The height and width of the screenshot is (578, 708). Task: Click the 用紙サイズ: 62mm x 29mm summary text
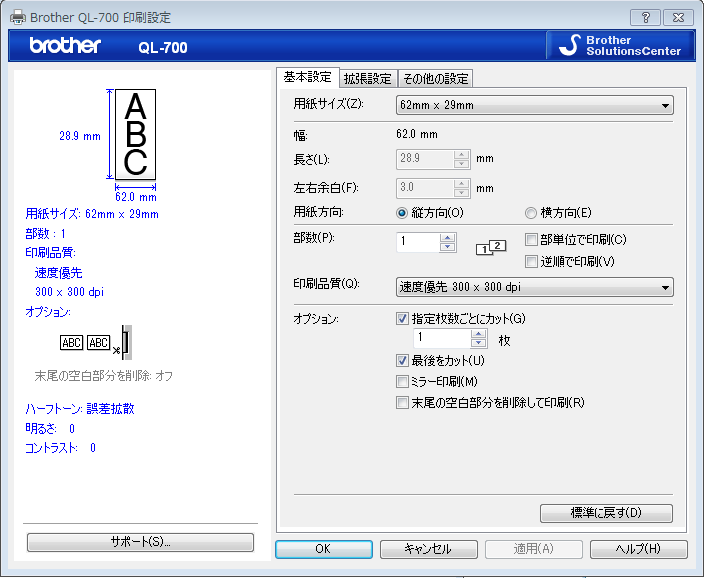tap(92, 214)
